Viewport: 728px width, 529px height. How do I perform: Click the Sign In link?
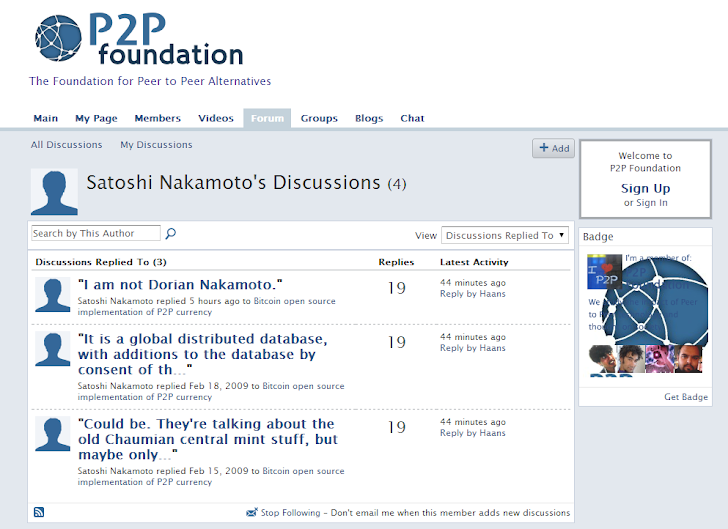(652, 202)
